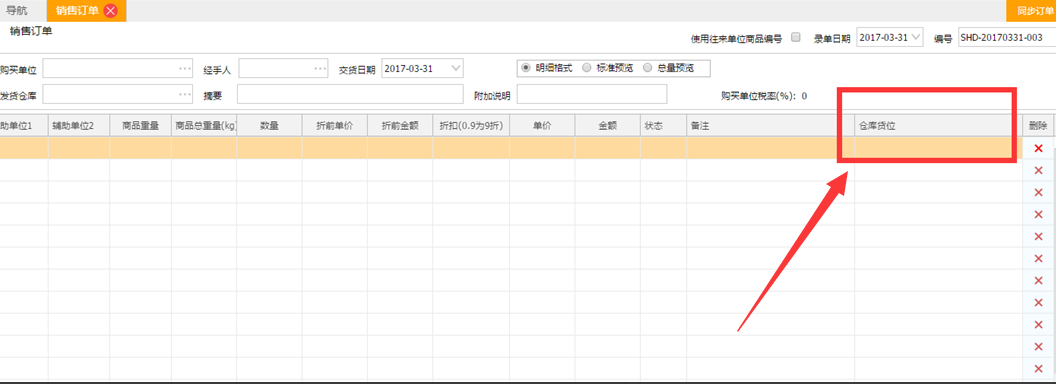Click the red X delete icon in third row
The image size is (1056, 384).
[x=1038, y=193]
